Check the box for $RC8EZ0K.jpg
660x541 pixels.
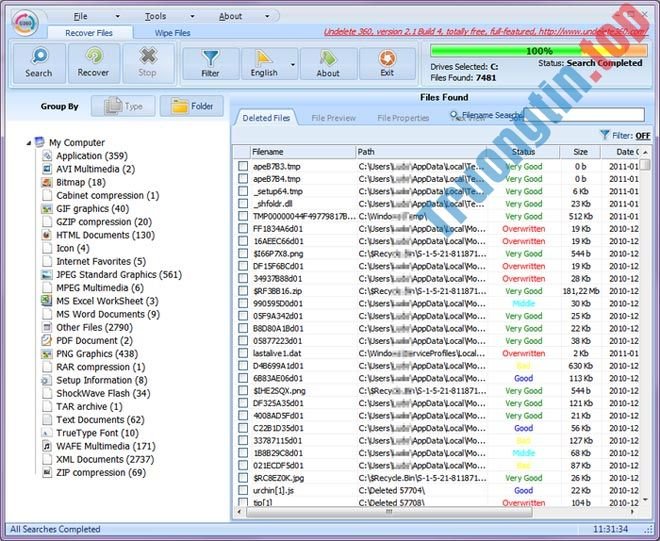point(243,478)
